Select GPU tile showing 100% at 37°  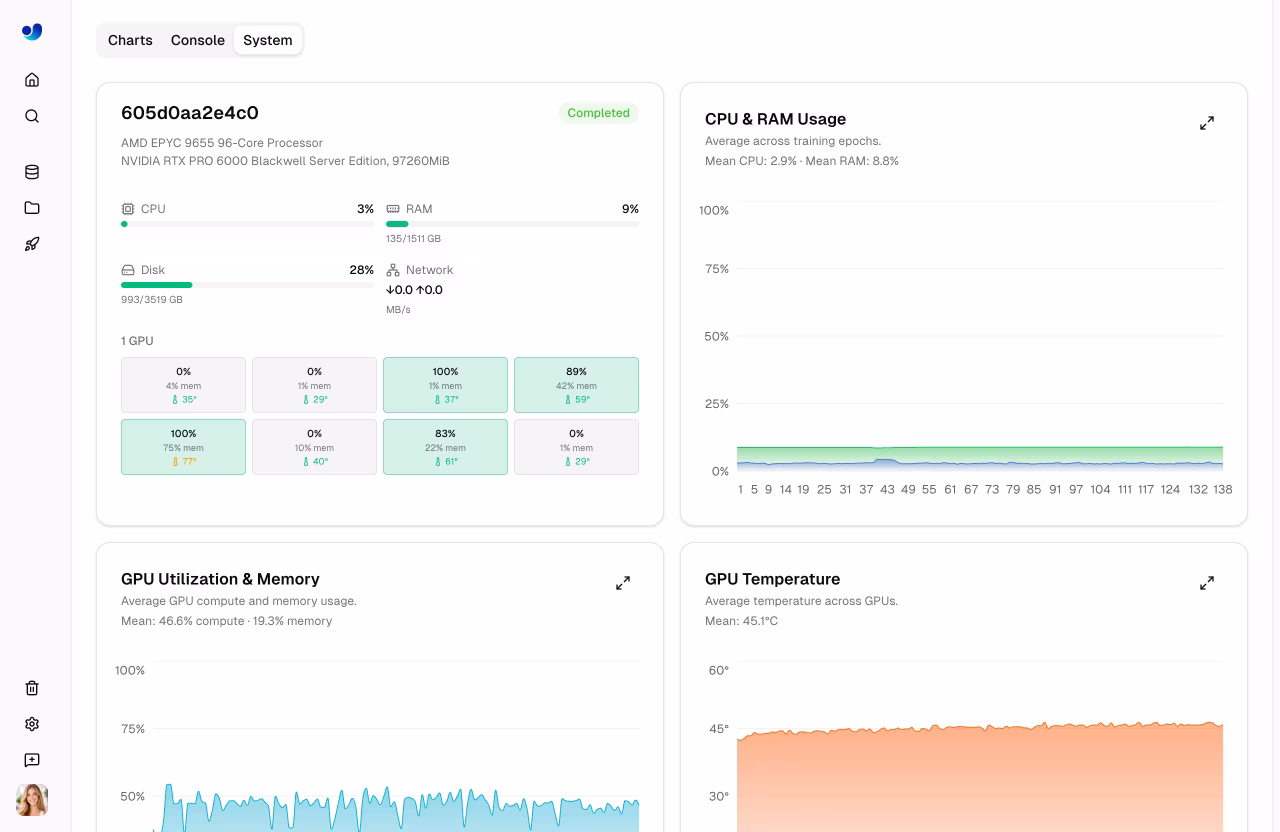(445, 385)
